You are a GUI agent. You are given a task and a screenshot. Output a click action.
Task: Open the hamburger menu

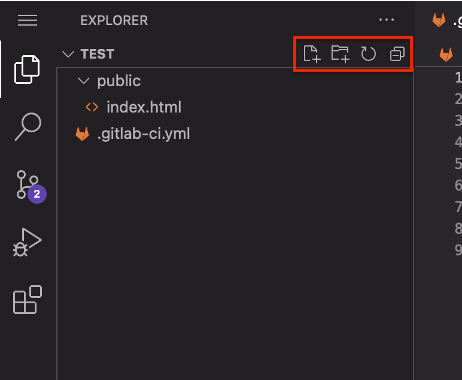(27, 20)
